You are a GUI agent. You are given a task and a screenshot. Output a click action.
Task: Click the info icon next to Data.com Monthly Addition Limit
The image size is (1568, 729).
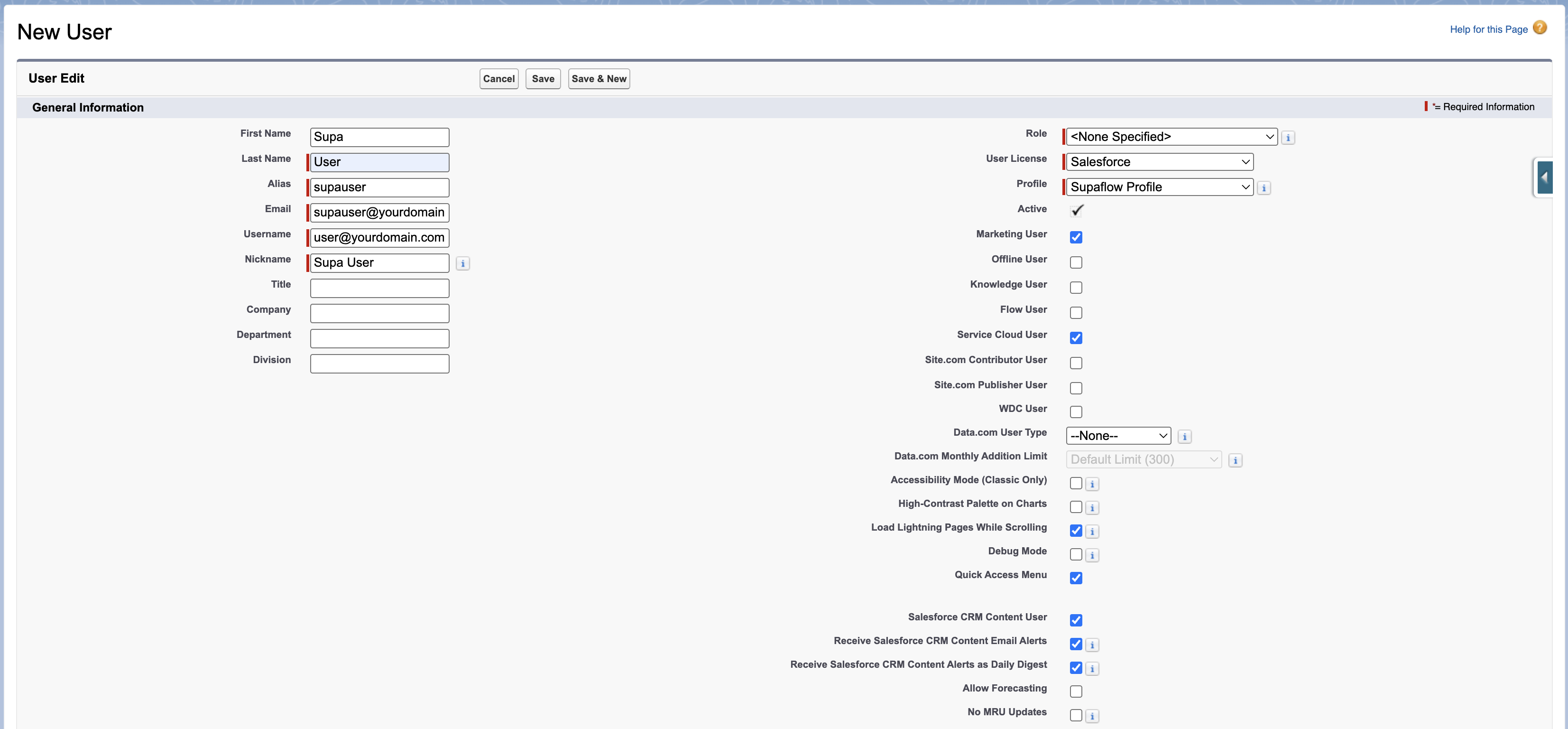(x=1235, y=460)
